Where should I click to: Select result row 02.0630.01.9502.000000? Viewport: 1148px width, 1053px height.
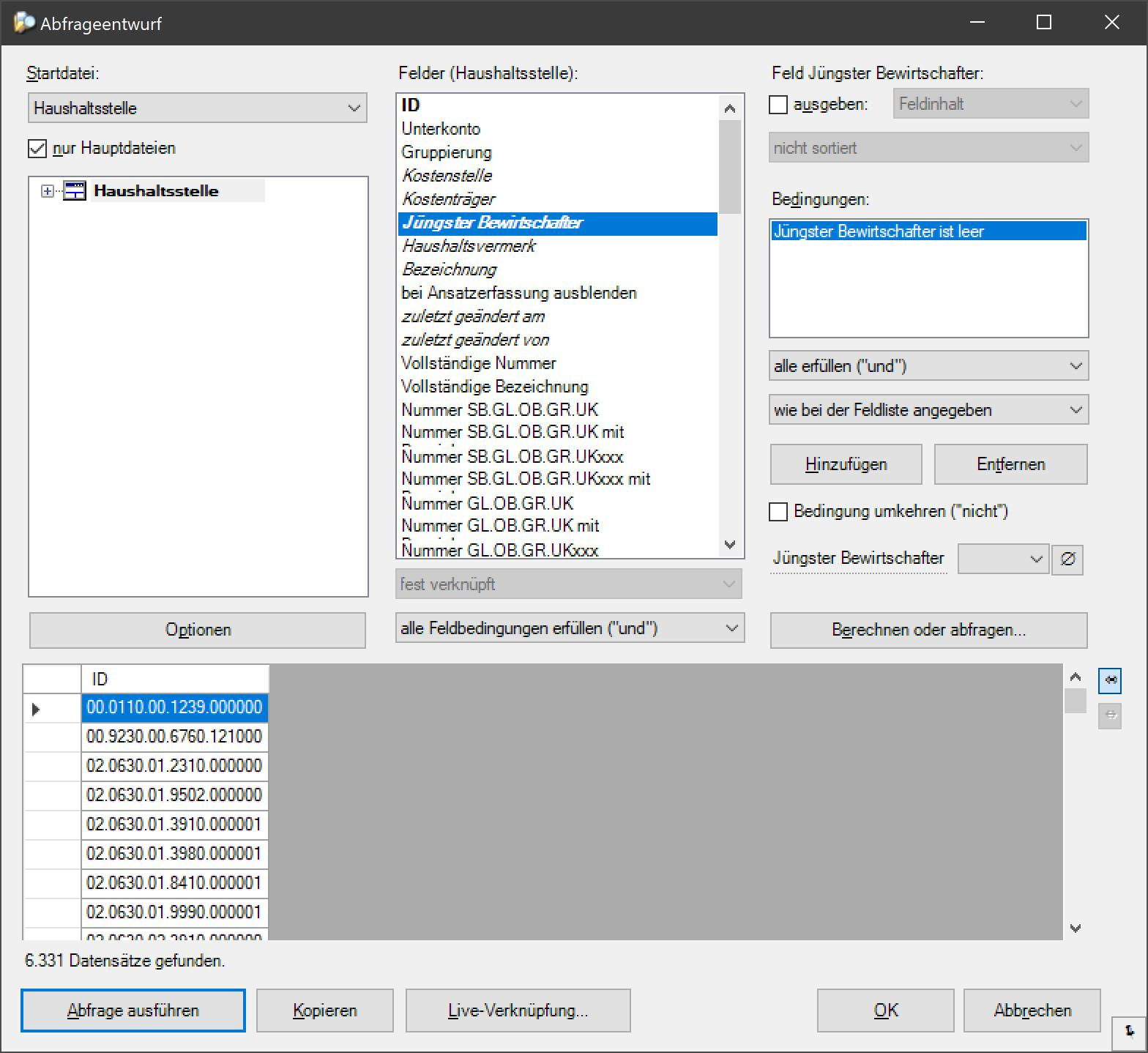pyautogui.click(x=175, y=795)
